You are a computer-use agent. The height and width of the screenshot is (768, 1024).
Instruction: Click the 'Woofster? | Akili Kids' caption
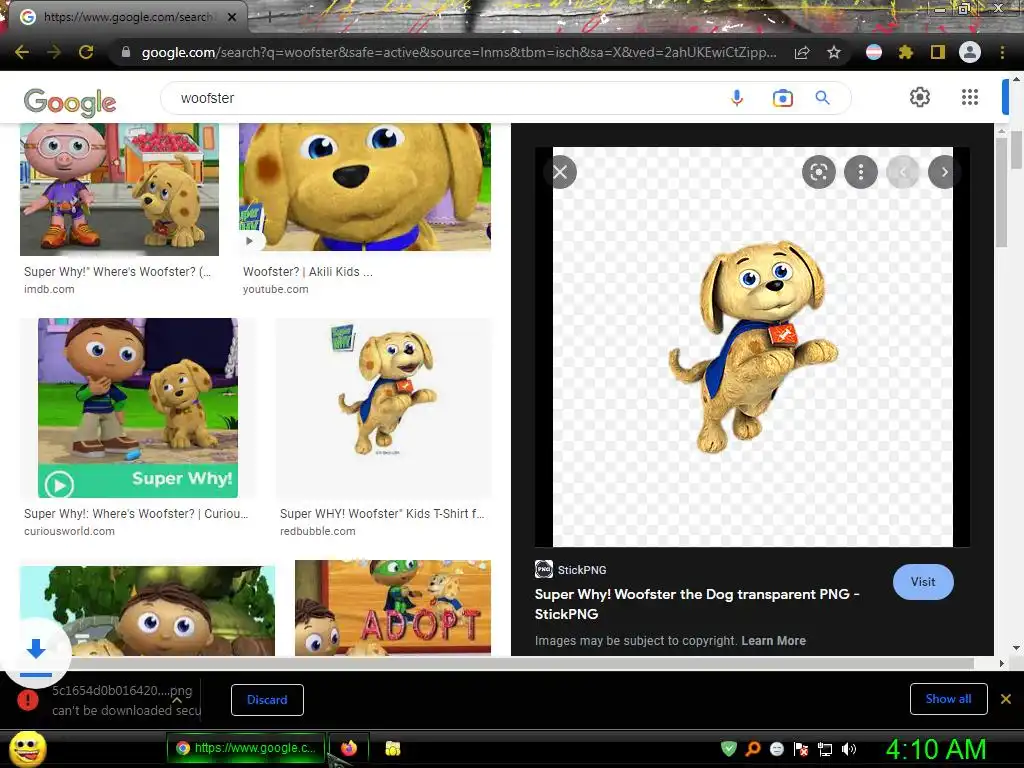(x=308, y=272)
